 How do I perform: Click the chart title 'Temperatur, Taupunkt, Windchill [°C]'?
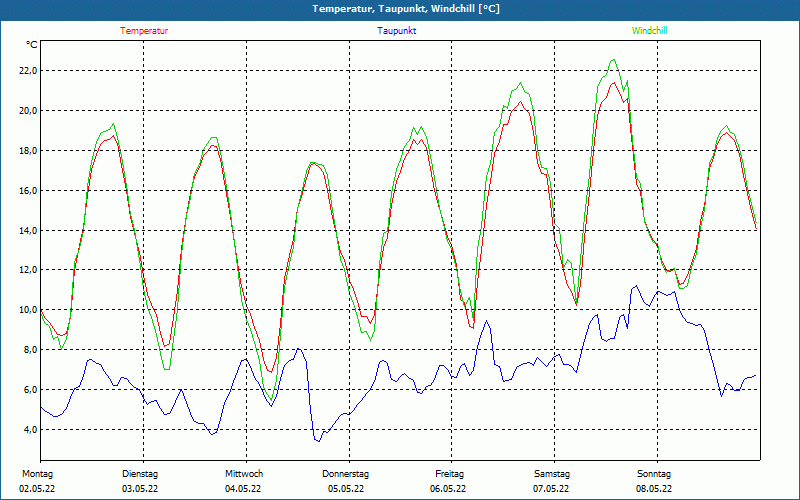[406, 9]
